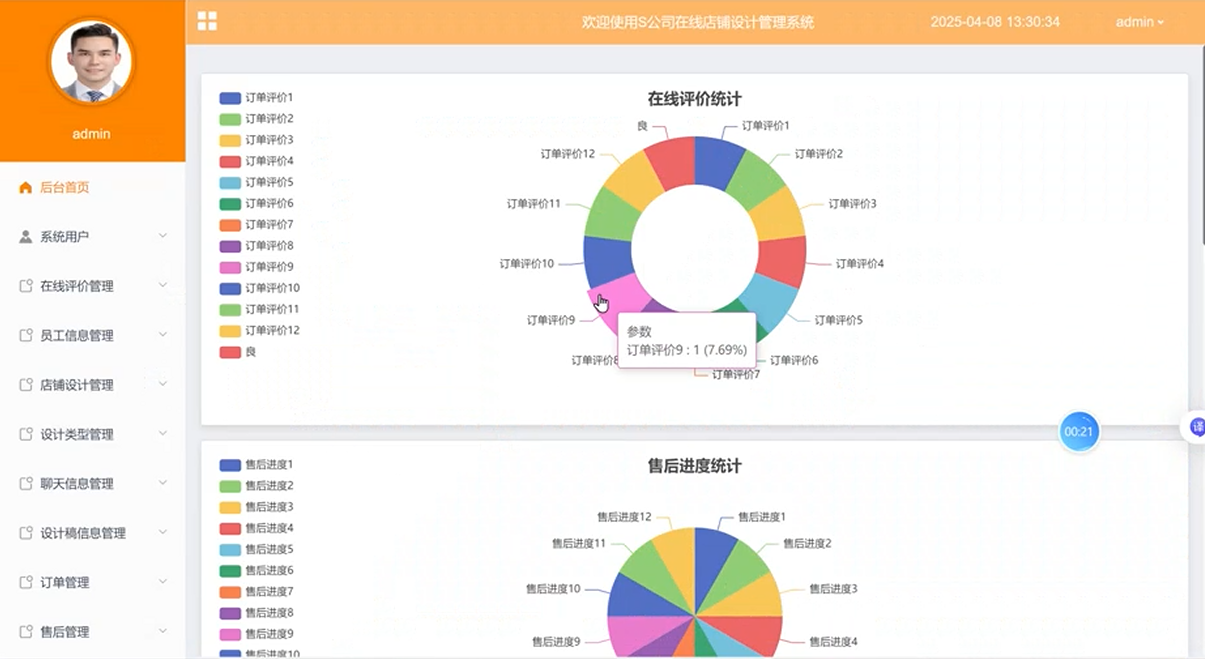Click the translate icon at right edge
The width and height of the screenshot is (1205, 659).
click(x=1196, y=427)
